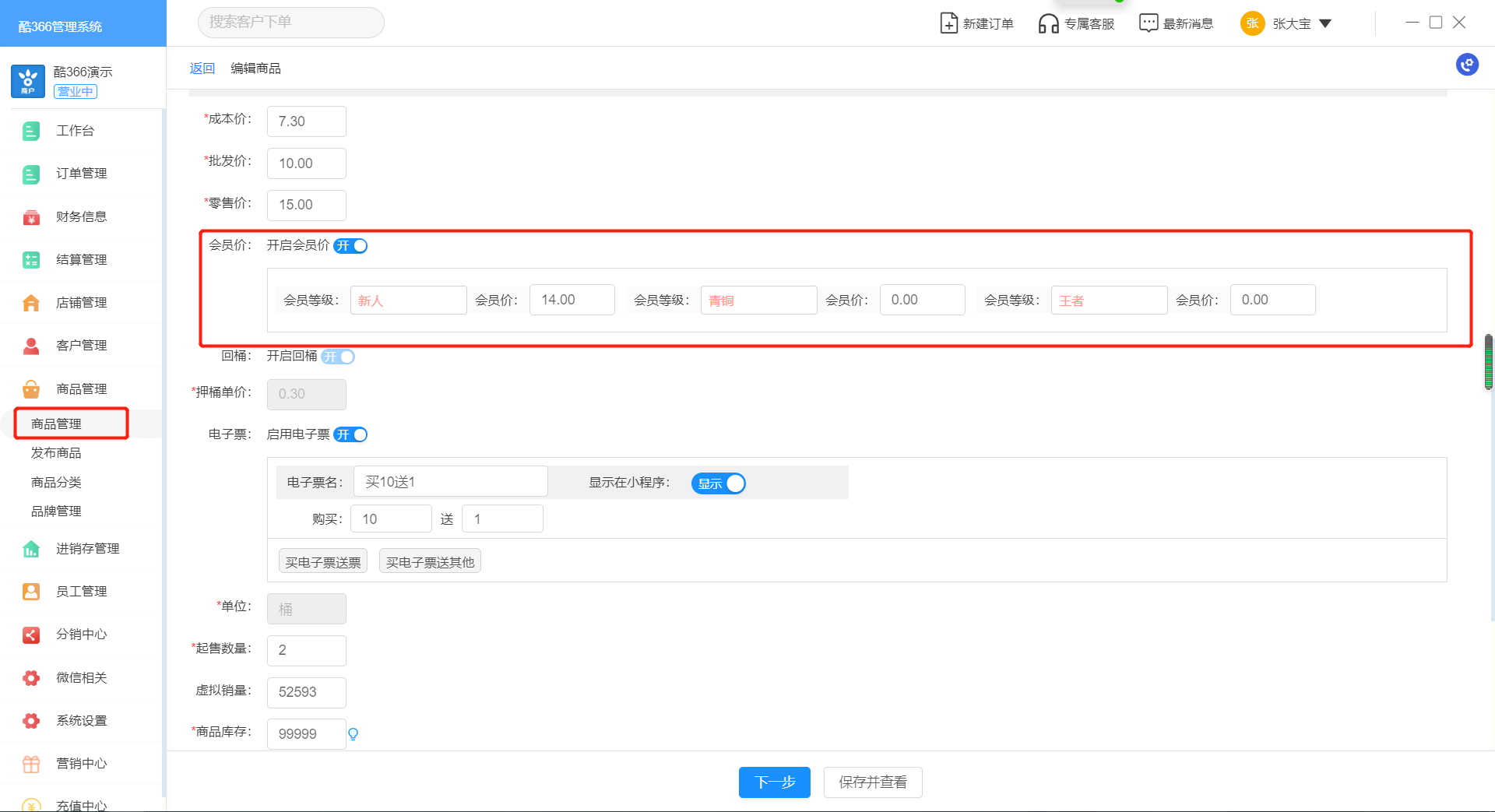Viewport: 1495px width, 812px height.
Task: Select 商品分类 in the sidebar submenu
Action: click(56, 482)
